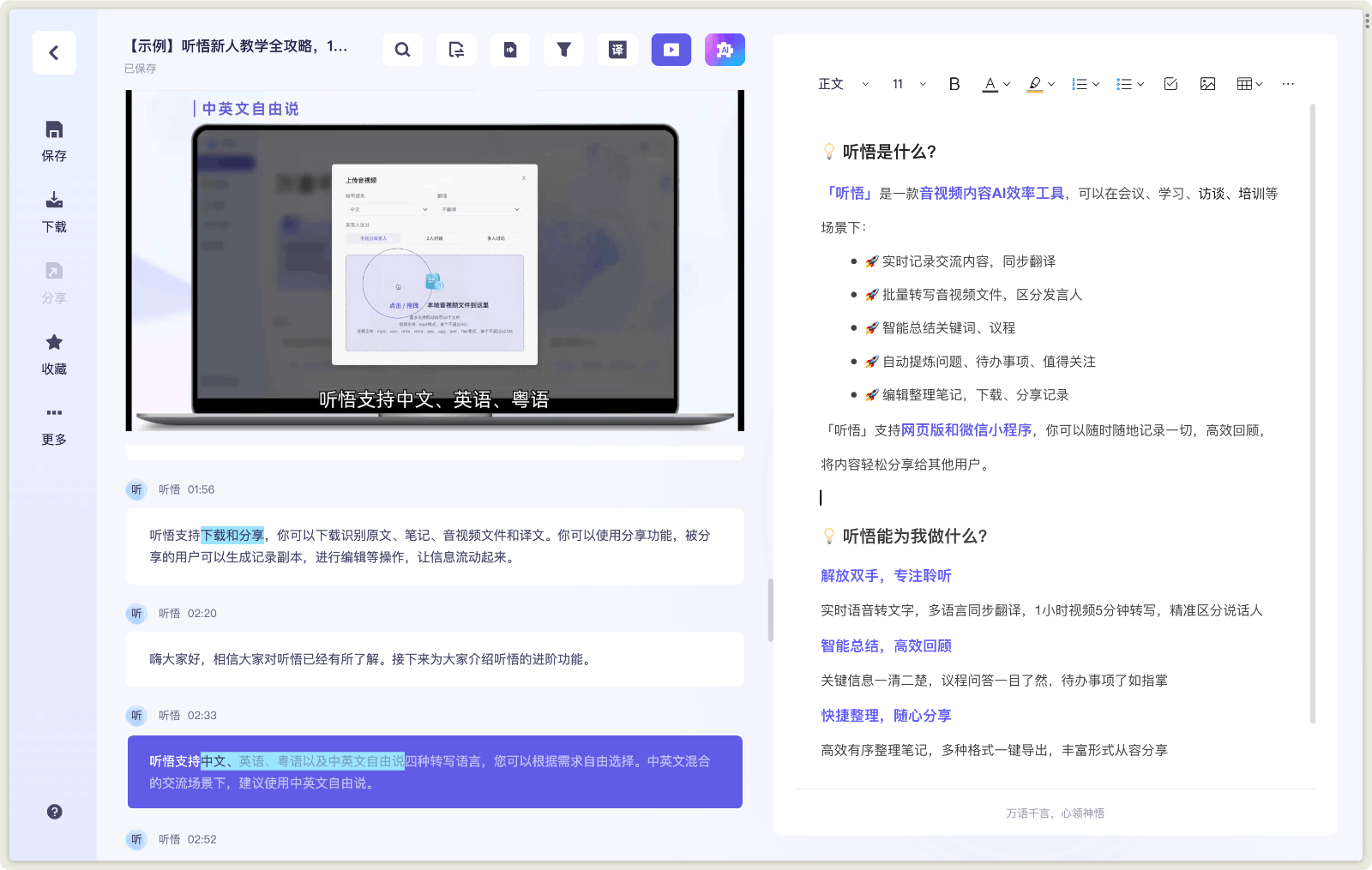Open the help question mark icon
Viewport: 1372px width, 870px height.
(x=54, y=812)
